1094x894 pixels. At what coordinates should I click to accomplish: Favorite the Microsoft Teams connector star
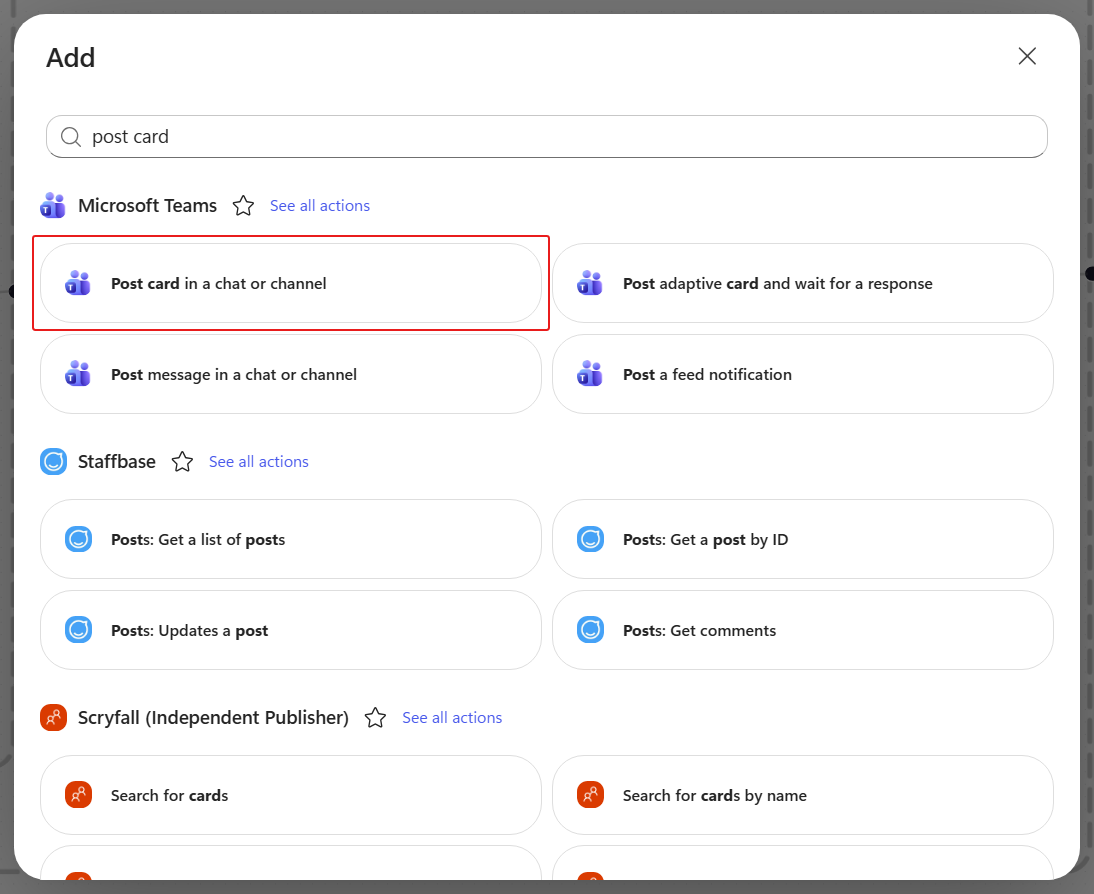click(243, 206)
